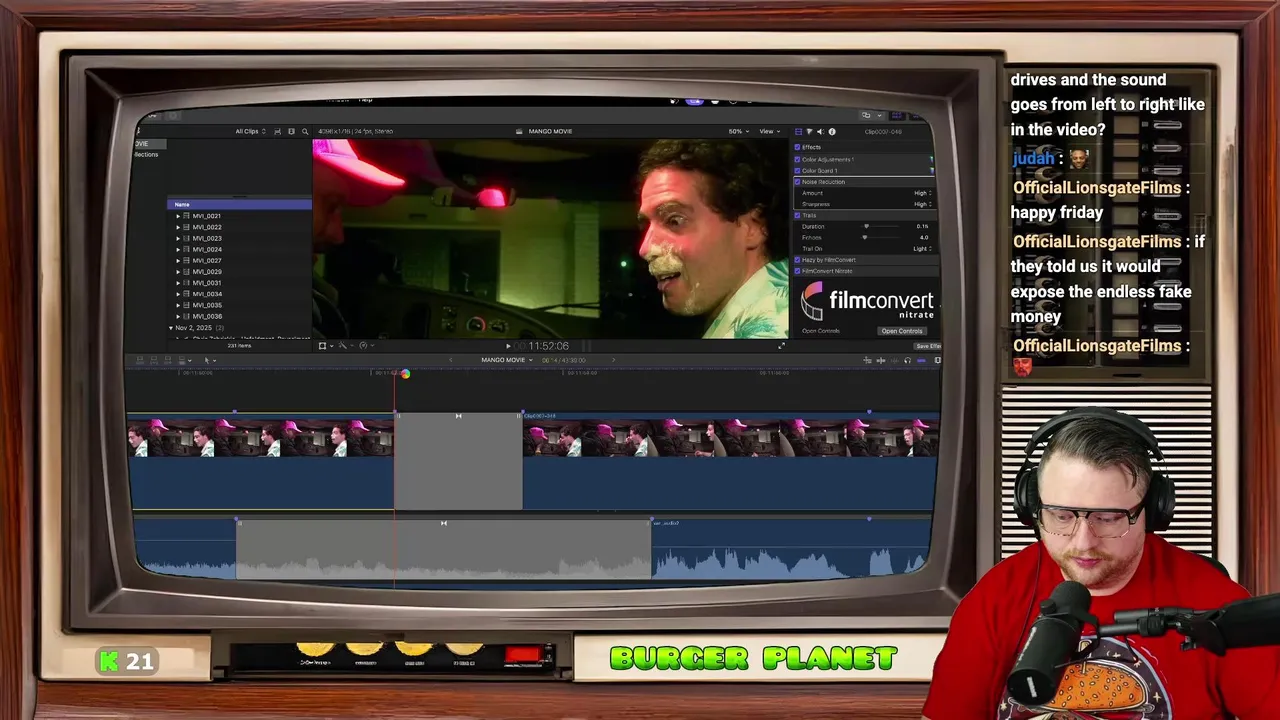Expand the MVI_0021 clip disclosure triangle
Image resolution: width=1280 pixels, height=720 pixels.
coord(178,216)
